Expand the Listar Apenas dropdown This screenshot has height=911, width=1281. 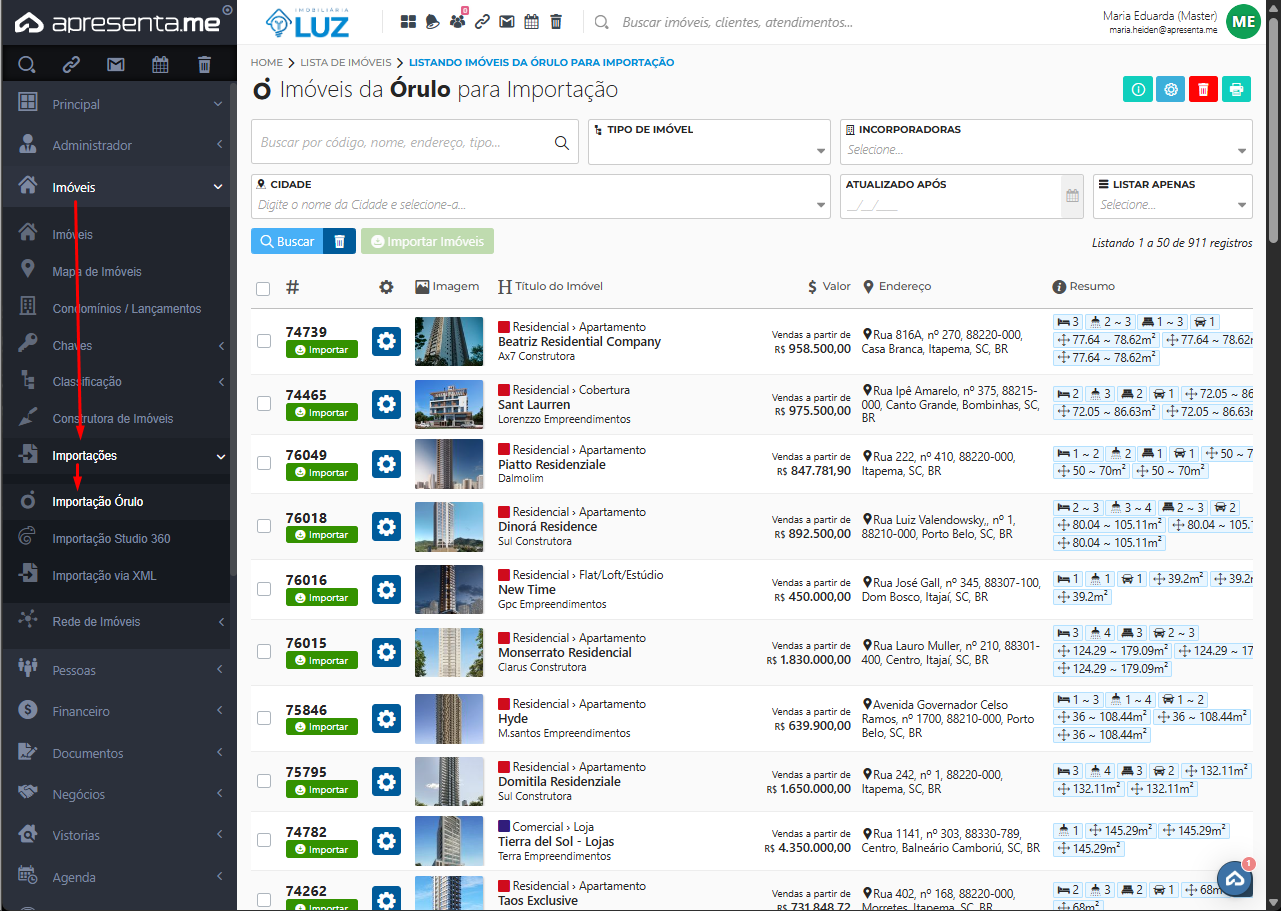pyautogui.click(x=1172, y=204)
